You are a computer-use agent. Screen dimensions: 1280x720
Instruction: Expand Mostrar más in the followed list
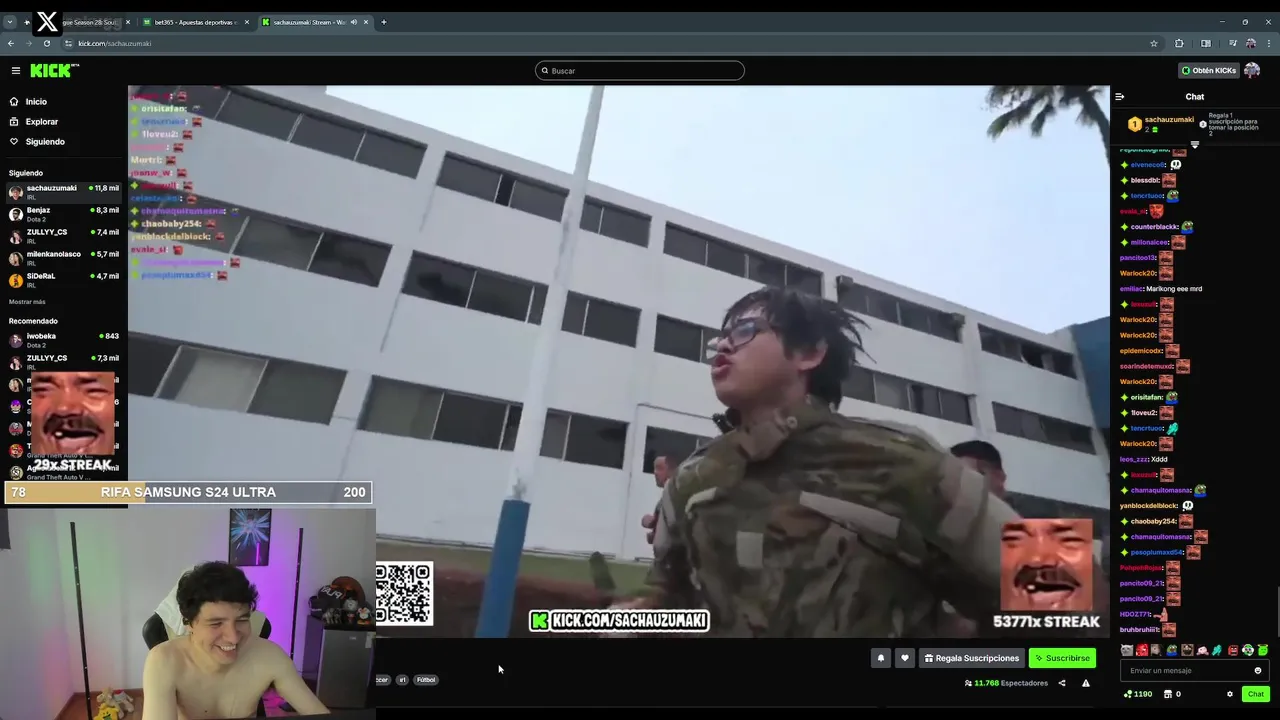(27, 301)
